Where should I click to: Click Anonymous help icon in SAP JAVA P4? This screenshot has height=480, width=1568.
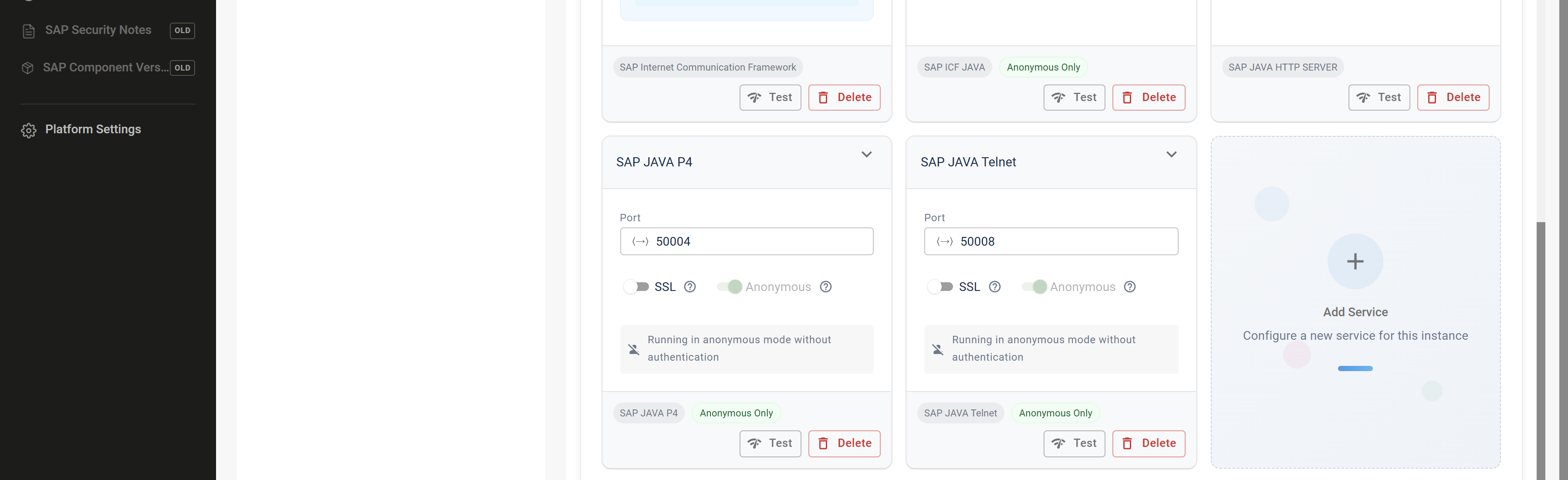[x=825, y=287]
